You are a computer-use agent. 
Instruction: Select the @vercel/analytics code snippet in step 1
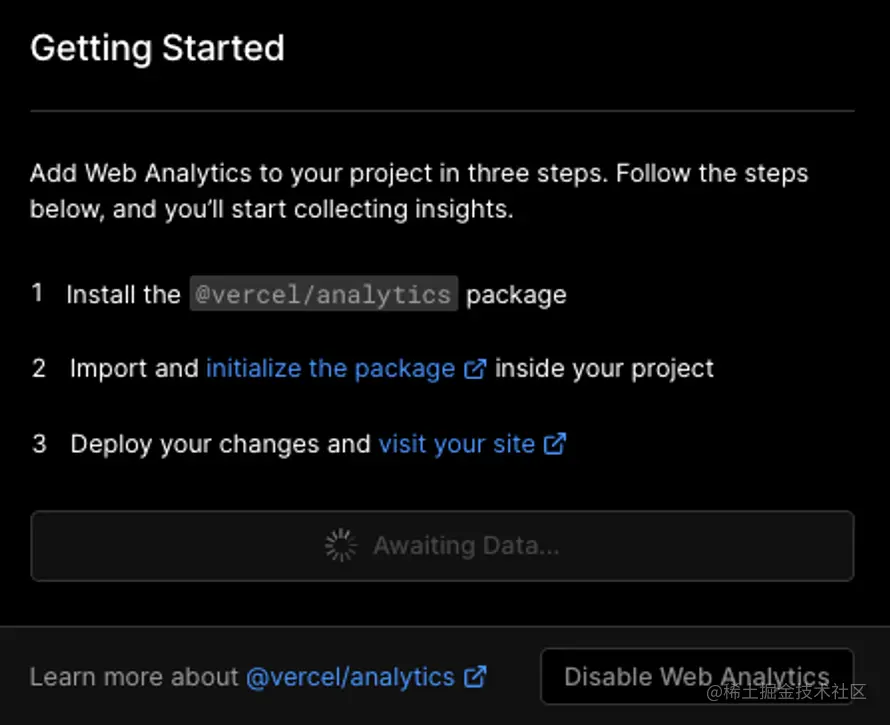click(x=323, y=295)
